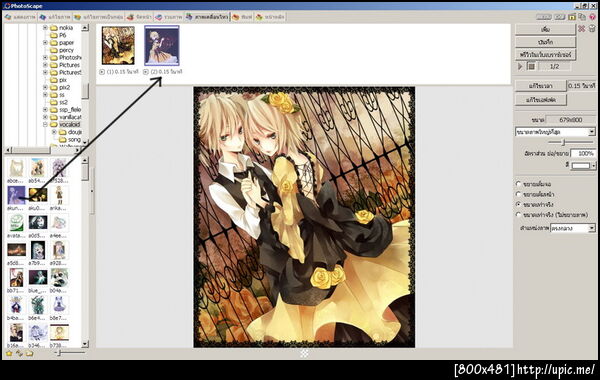Select the first frame thumbnail in strip
600x380 pixels.
tap(118, 45)
